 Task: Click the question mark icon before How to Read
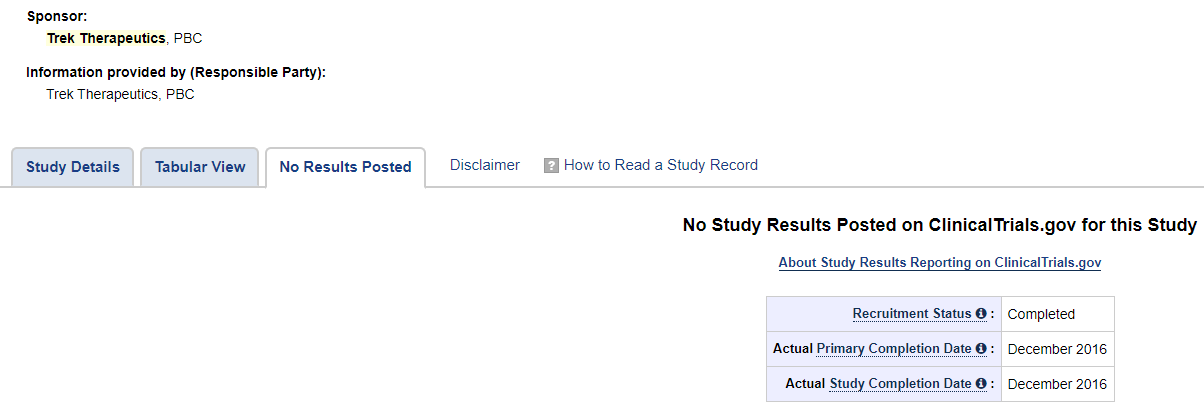[x=551, y=166]
